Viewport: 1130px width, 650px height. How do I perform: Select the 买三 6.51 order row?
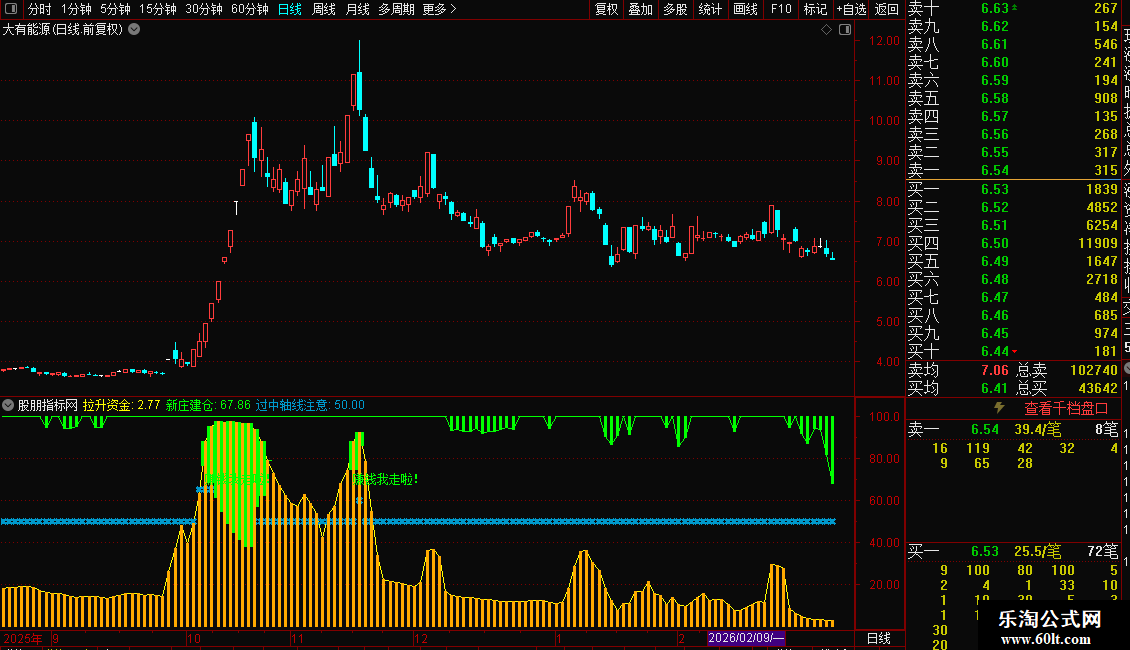pyautogui.click(x=1013, y=225)
